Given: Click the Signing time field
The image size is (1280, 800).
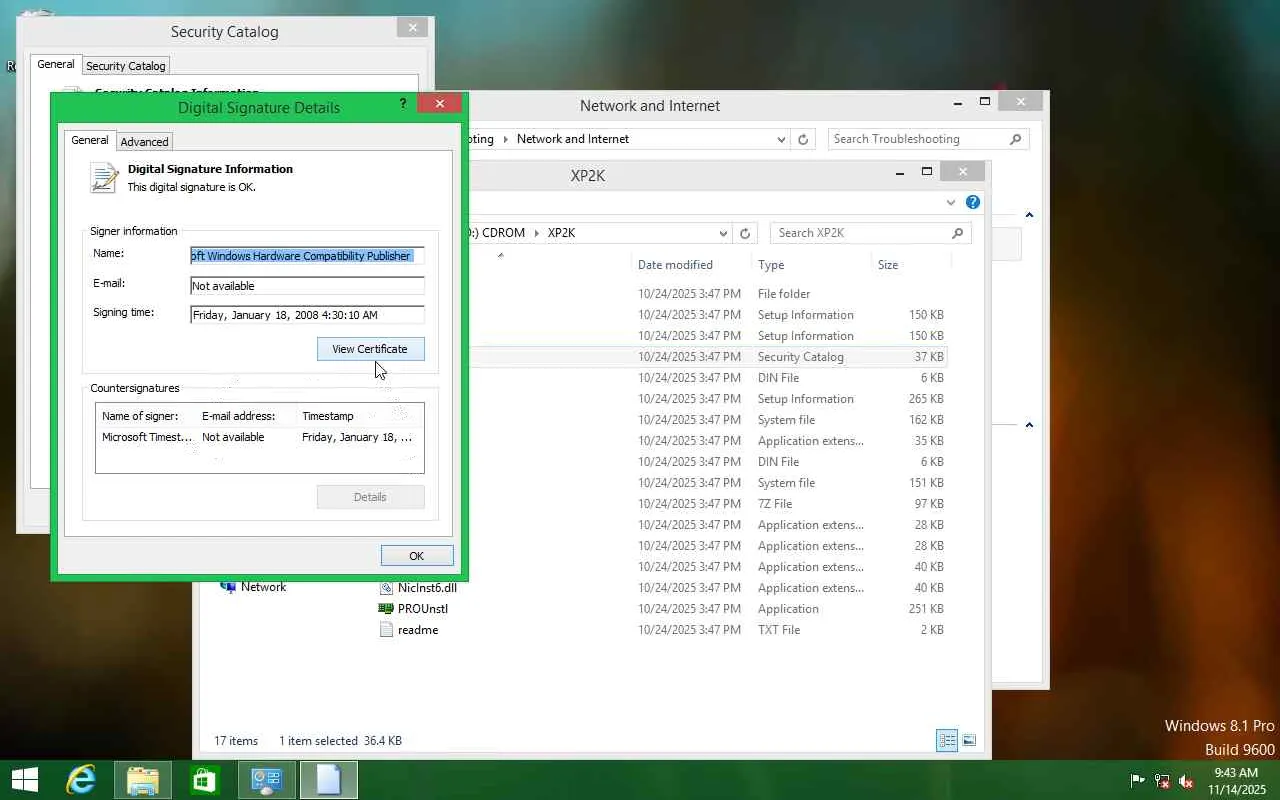Looking at the screenshot, I should tap(307, 315).
